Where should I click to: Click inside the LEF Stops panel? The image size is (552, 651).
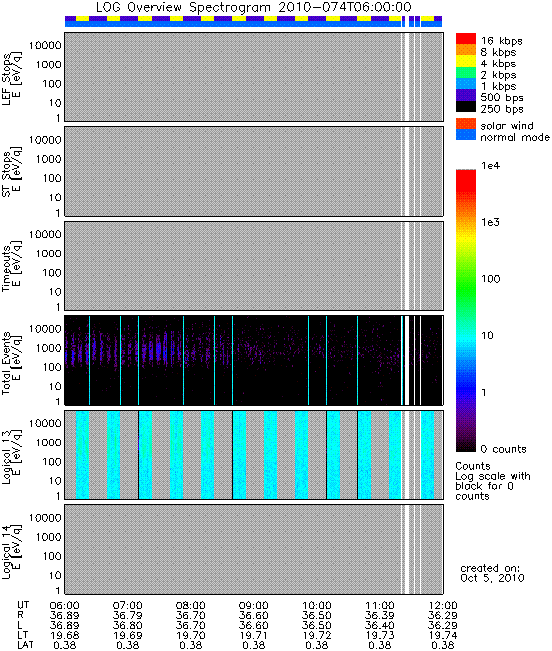click(254, 77)
